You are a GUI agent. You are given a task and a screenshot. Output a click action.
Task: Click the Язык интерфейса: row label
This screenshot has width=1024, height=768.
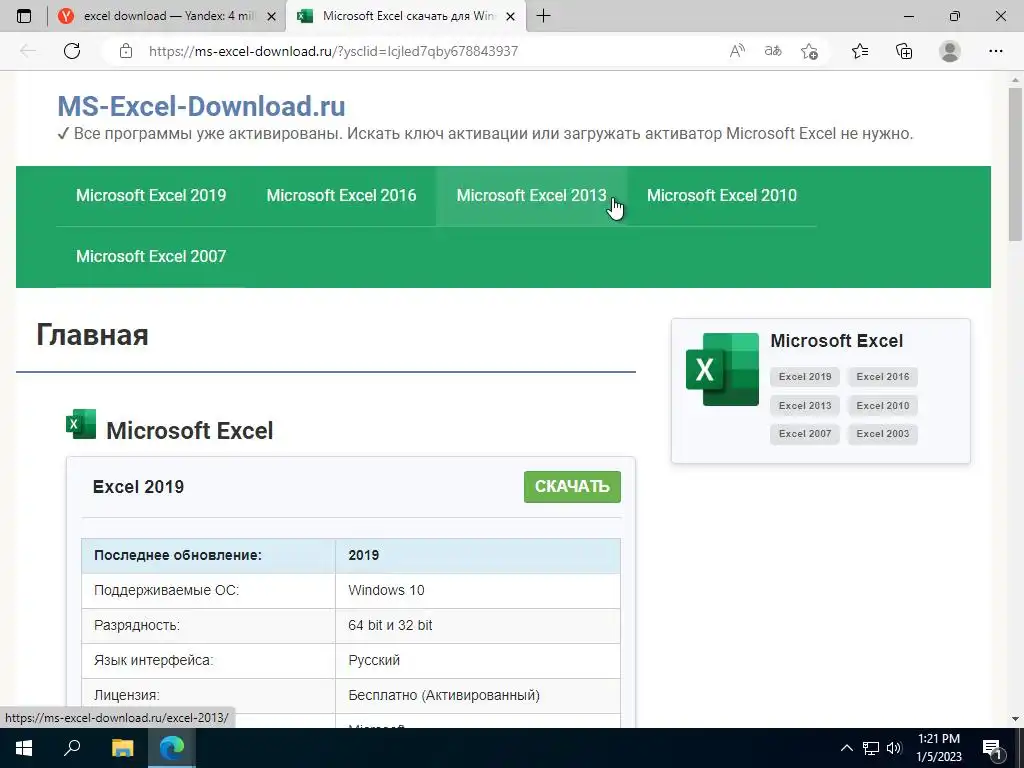[153, 660]
